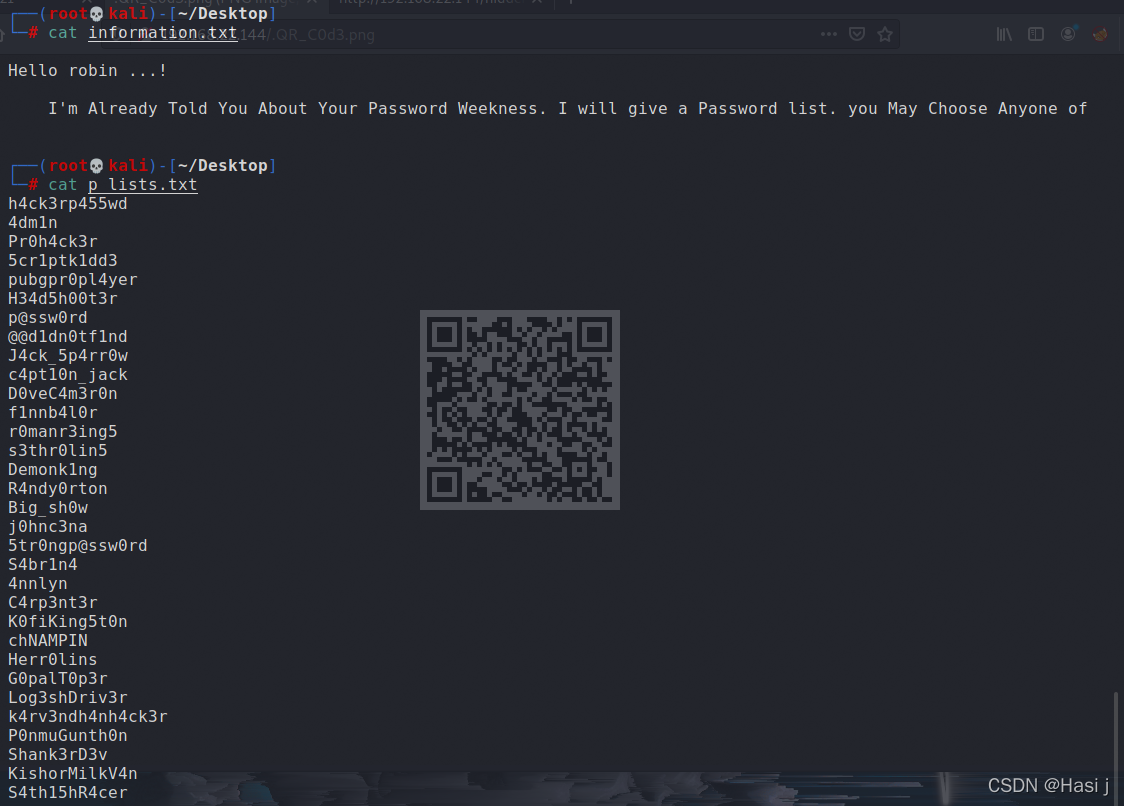Select password 's3thr0lin5'

pos(57,451)
